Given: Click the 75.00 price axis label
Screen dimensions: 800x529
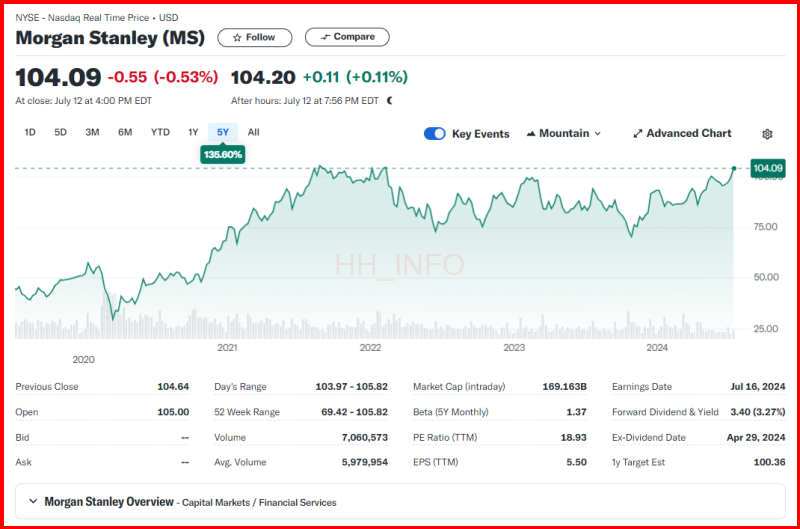Looking at the screenshot, I should [766, 227].
